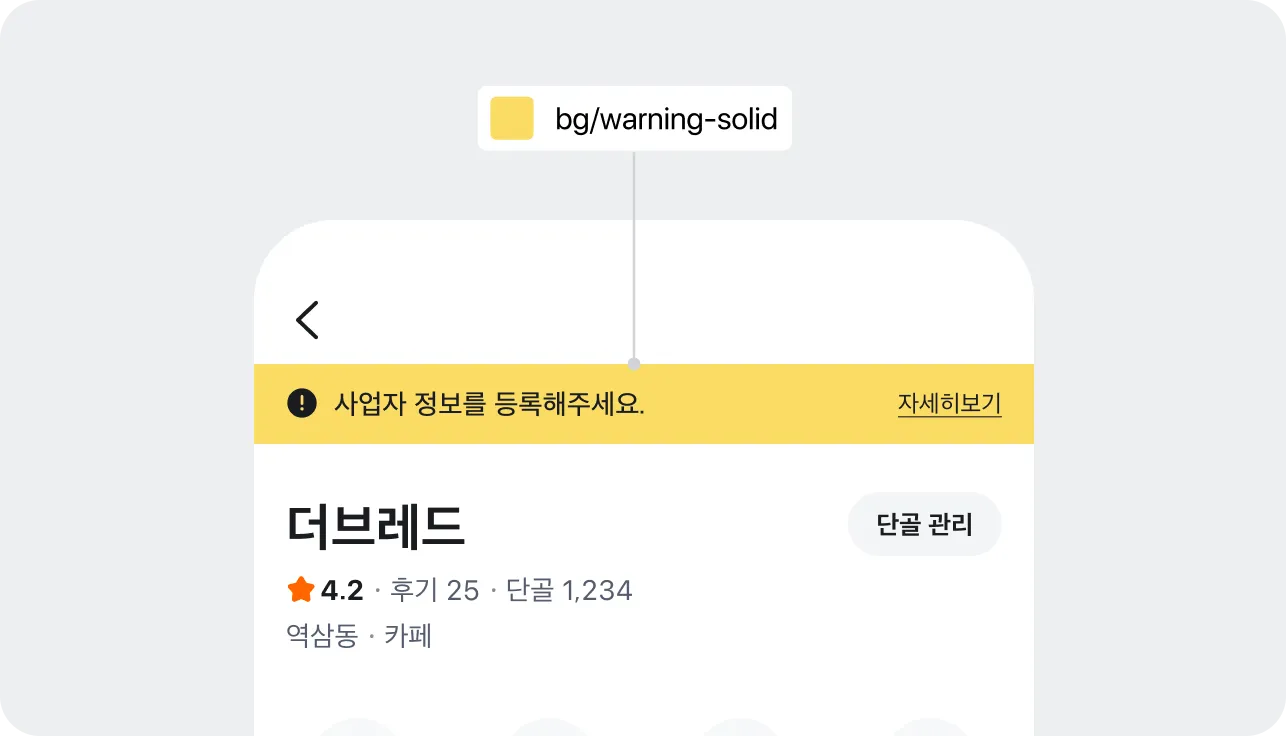Screen dimensions: 1286x736
Task: Click the annotation connector dot on the banner
Action: coord(634,363)
